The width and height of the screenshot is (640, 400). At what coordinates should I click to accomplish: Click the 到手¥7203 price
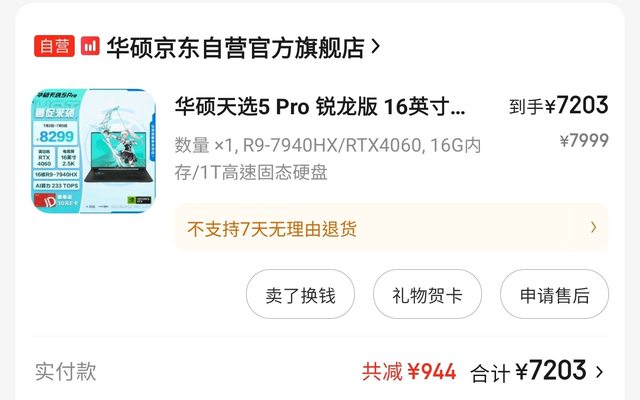[x=558, y=105]
